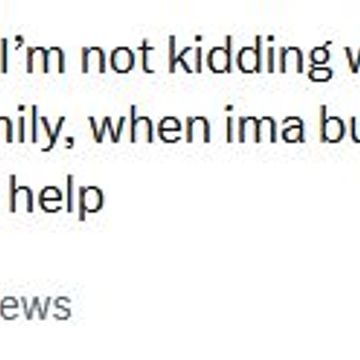The height and width of the screenshot is (360, 360).
Task: Click the word "I'm" in the first line
Action: (32, 55)
